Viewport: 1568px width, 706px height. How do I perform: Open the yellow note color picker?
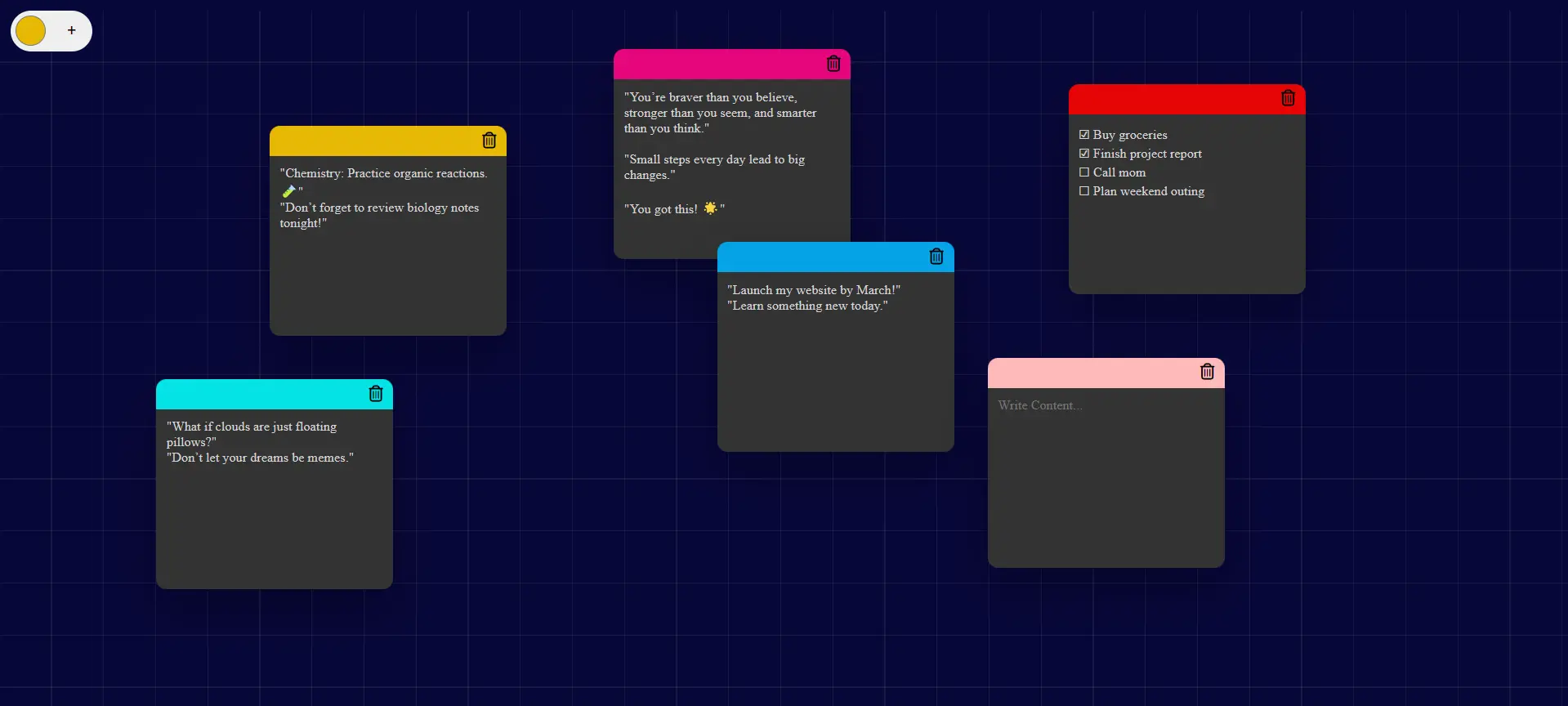coord(31,30)
